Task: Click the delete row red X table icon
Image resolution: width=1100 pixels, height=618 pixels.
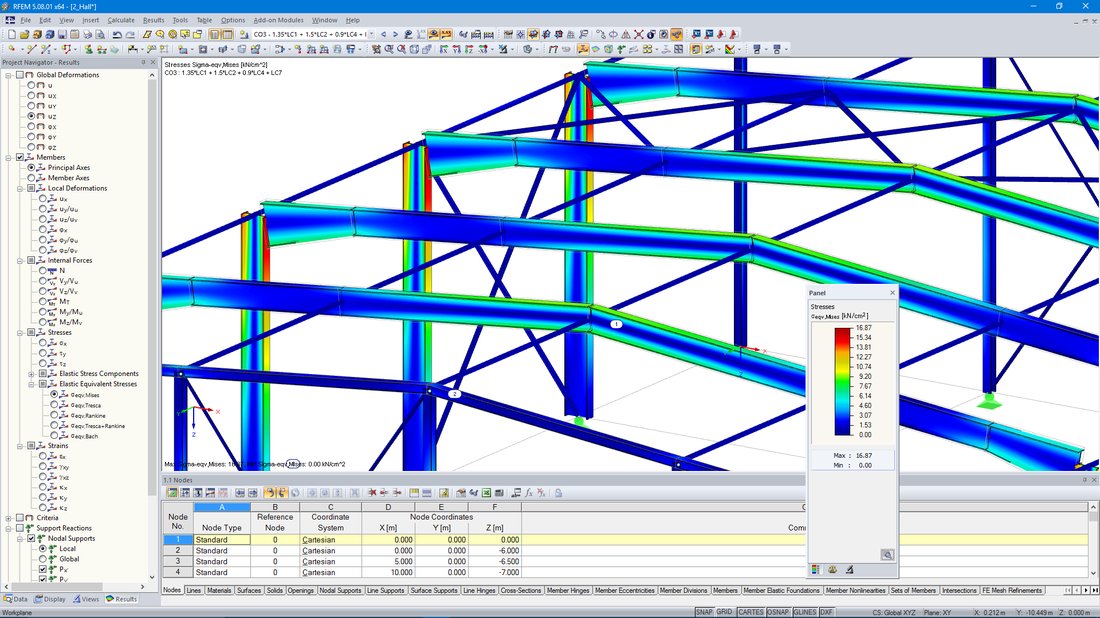Action: [372, 493]
